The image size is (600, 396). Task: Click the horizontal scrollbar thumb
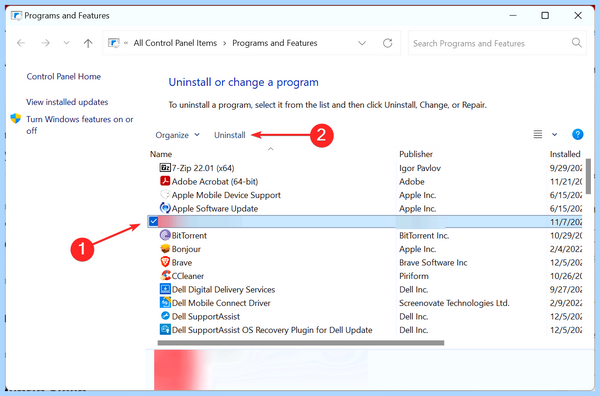[301, 343]
